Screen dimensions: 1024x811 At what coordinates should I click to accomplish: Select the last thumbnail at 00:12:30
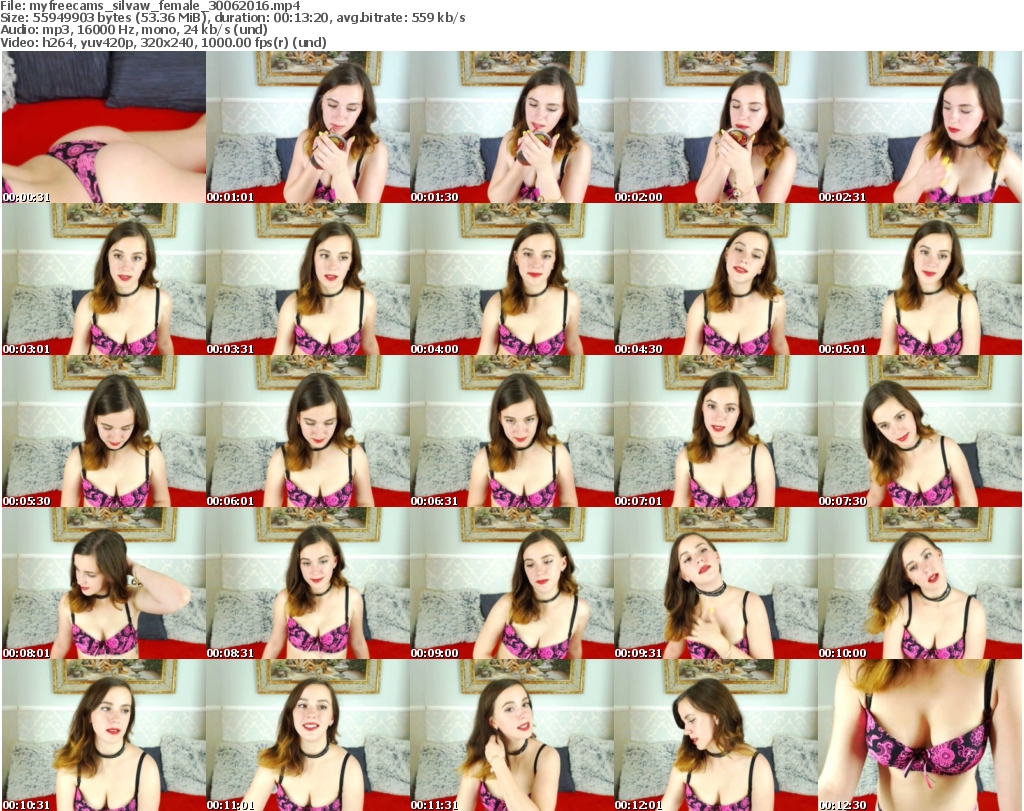point(919,735)
